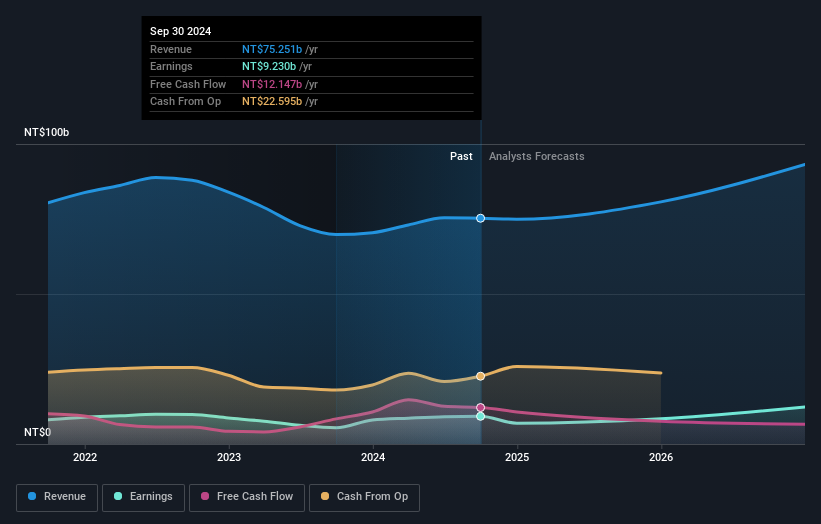Select the blue Revenue data point marker
The image size is (821, 524).
481,218
